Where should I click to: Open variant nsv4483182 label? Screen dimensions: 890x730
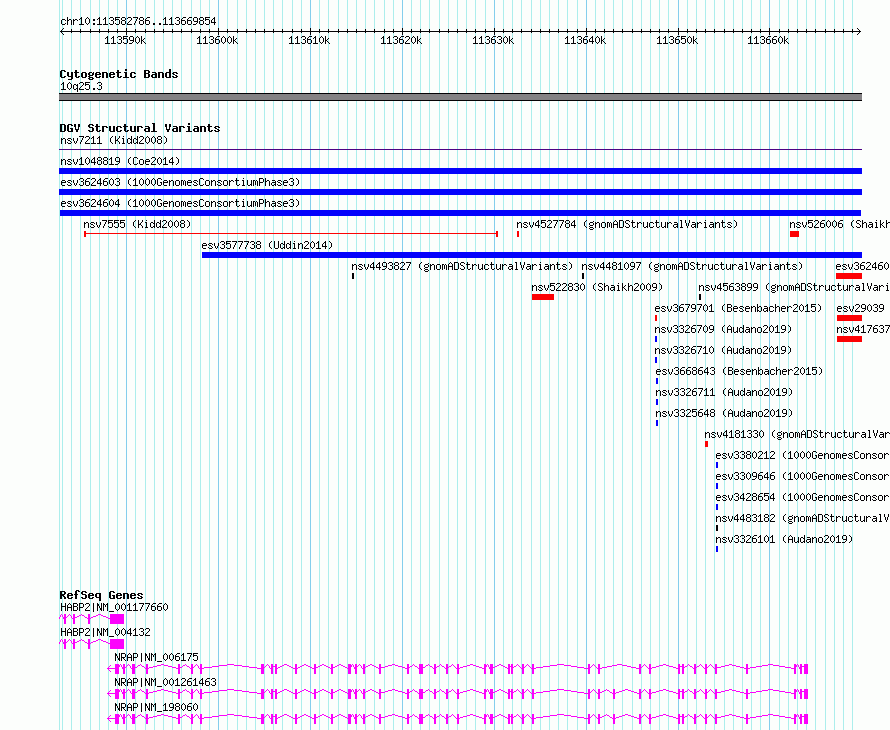[802, 518]
